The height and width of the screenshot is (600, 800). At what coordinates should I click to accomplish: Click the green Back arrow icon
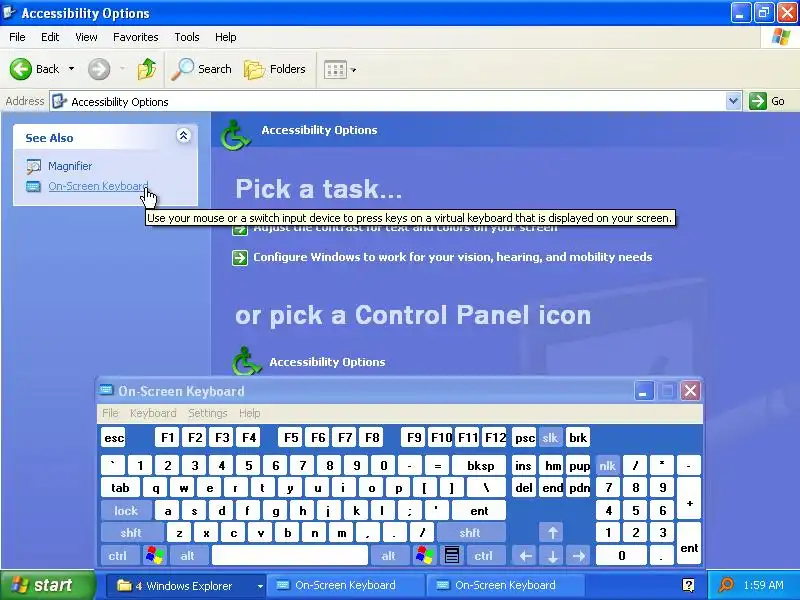coord(20,69)
